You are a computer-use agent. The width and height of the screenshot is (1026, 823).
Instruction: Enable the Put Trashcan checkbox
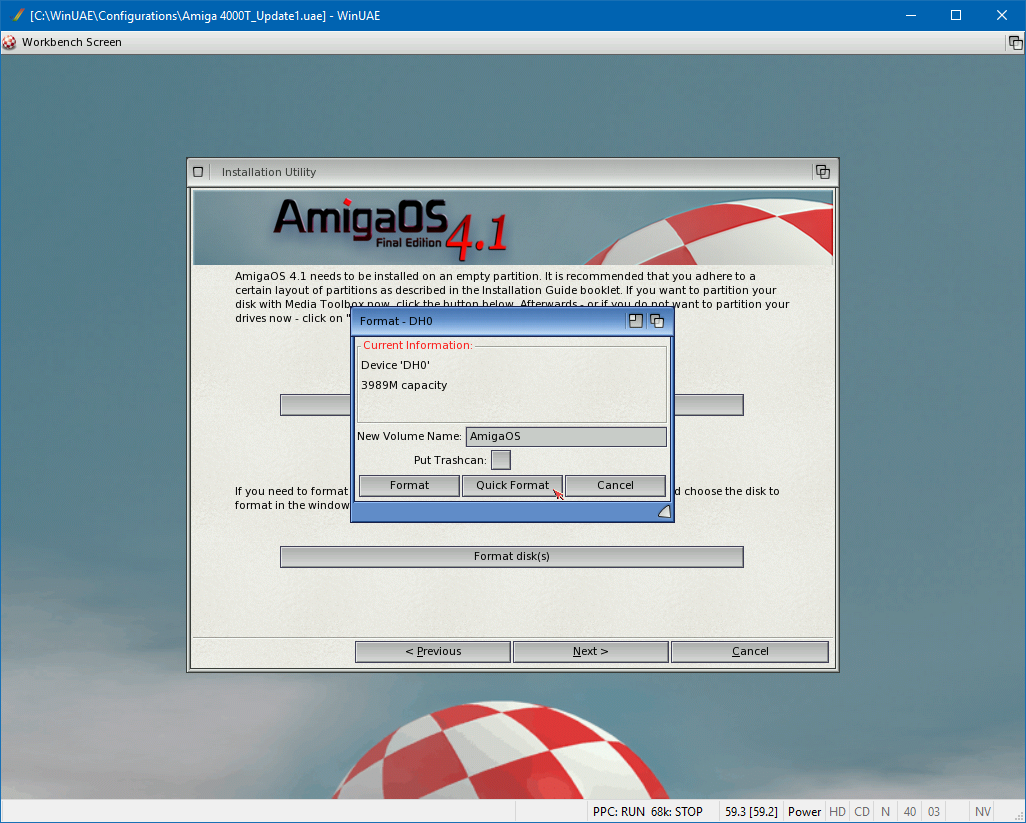pyautogui.click(x=501, y=460)
